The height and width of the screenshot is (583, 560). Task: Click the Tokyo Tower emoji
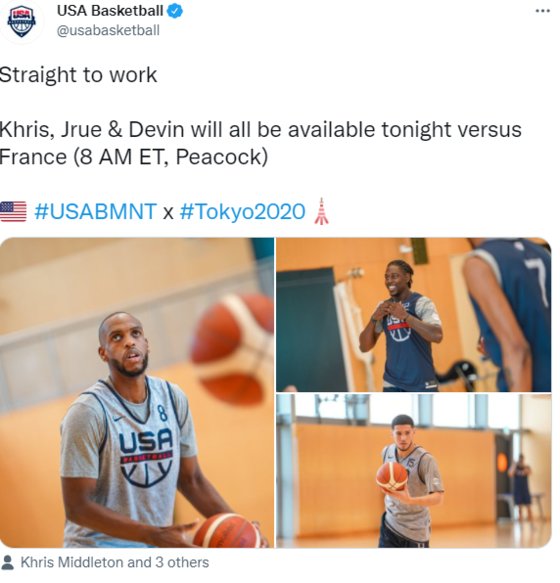click(x=321, y=211)
